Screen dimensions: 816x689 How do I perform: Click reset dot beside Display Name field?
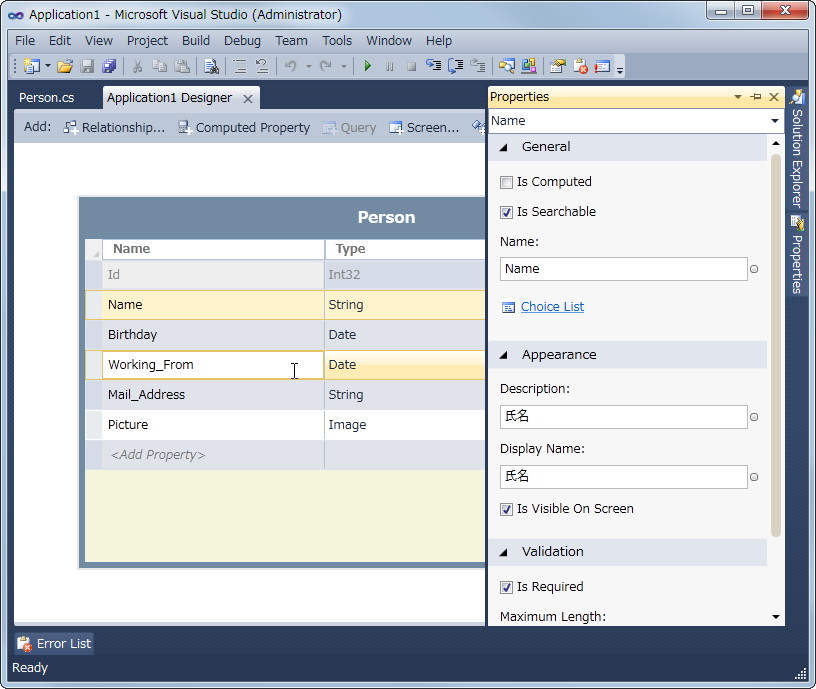coord(754,477)
